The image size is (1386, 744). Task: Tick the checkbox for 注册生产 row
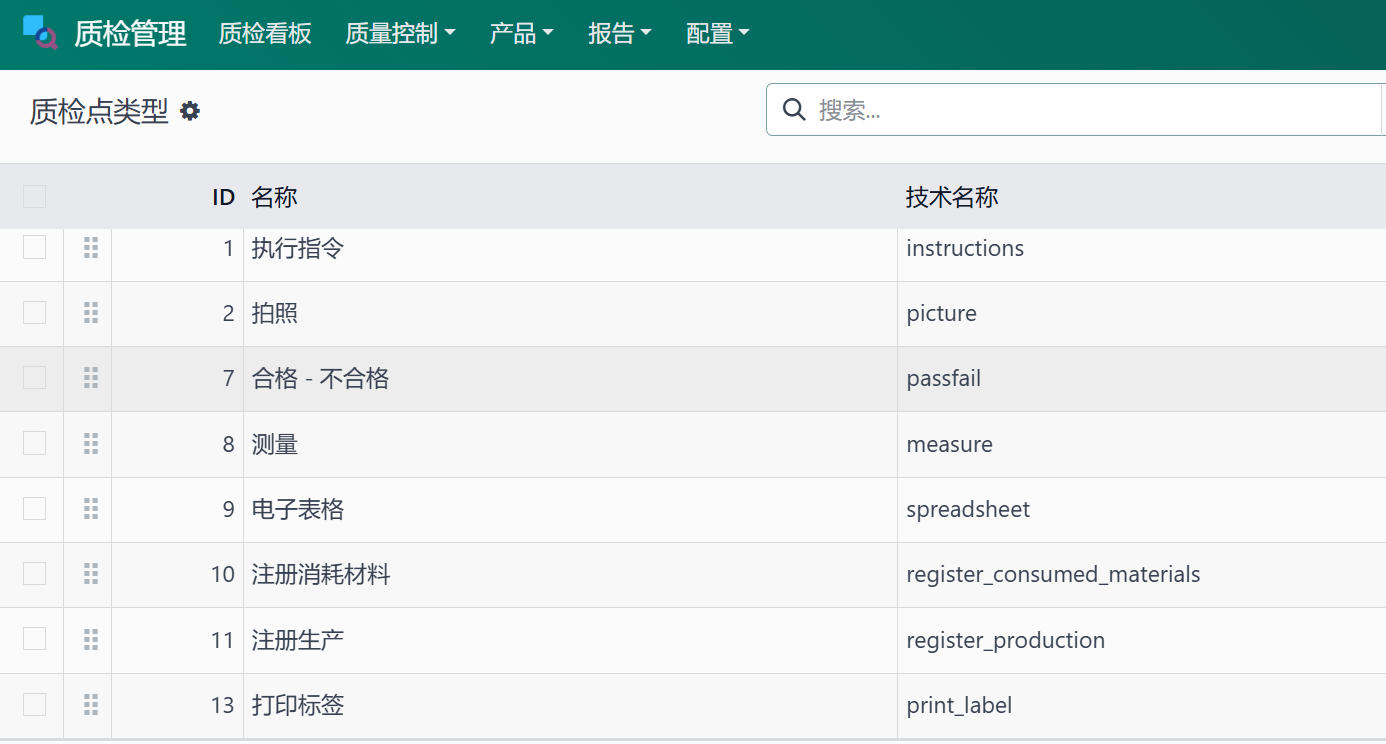tap(34, 639)
